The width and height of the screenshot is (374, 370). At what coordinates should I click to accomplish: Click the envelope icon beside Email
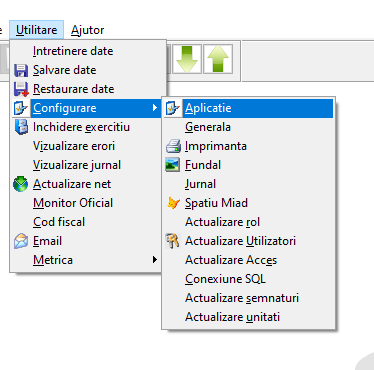pos(21,241)
